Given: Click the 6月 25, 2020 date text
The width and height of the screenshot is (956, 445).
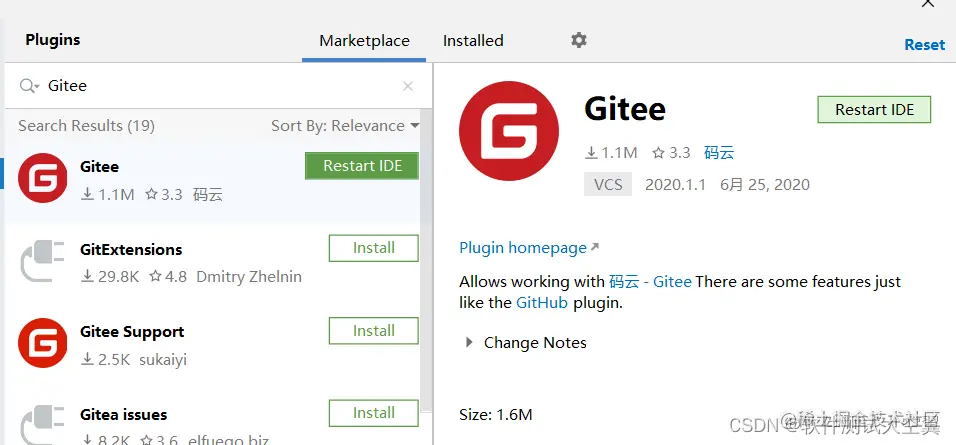Looking at the screenshot, I should [765, 185].
